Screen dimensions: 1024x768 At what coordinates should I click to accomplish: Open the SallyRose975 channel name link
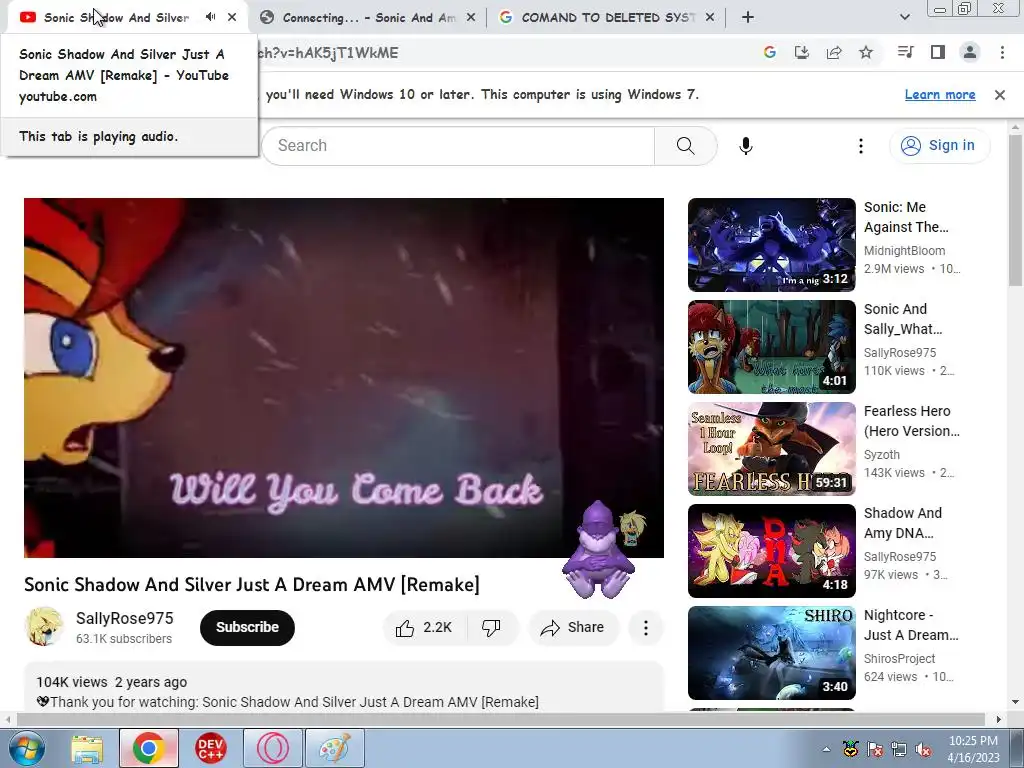pyautogui.click(x=125, y=618)
